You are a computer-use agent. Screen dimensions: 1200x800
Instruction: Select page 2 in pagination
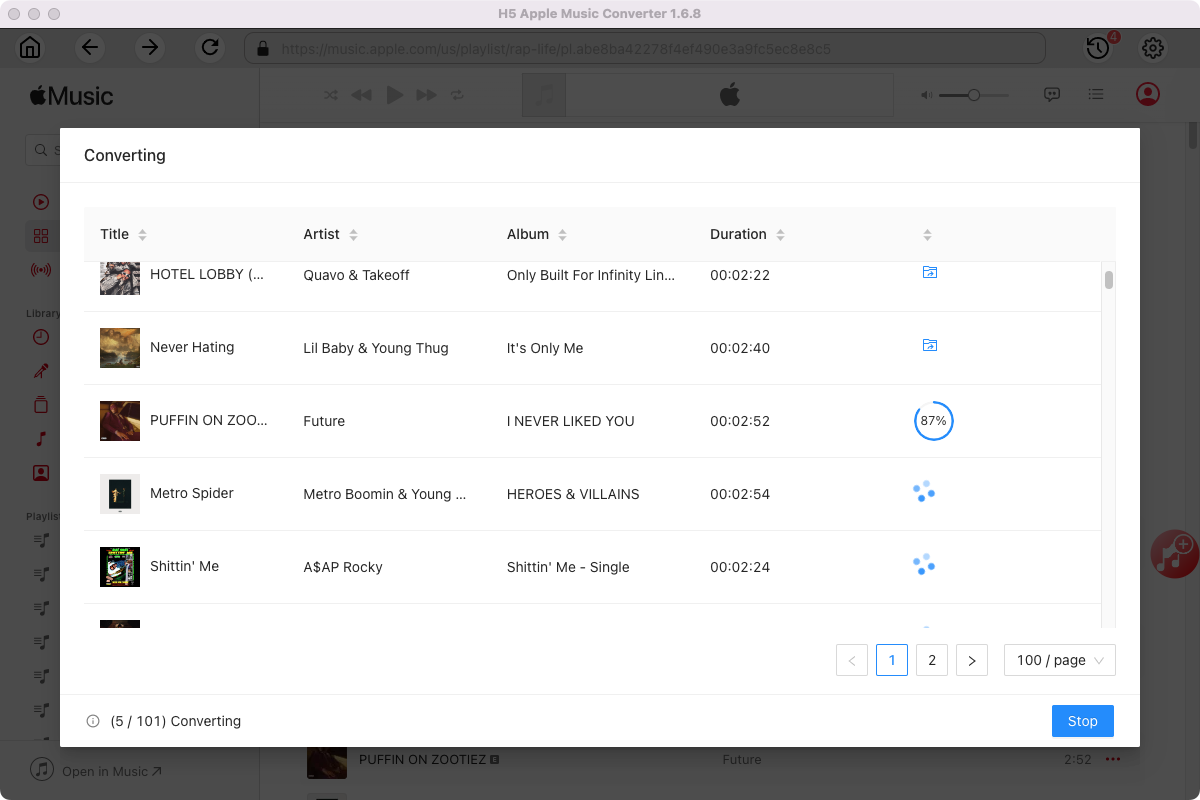932,660
